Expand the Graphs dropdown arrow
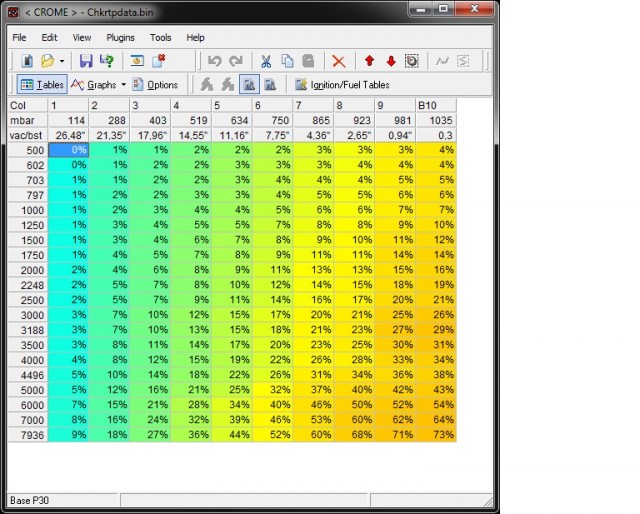Image resolution: width=640 pixels, height=514 pixels. click(x=123, y=85)
